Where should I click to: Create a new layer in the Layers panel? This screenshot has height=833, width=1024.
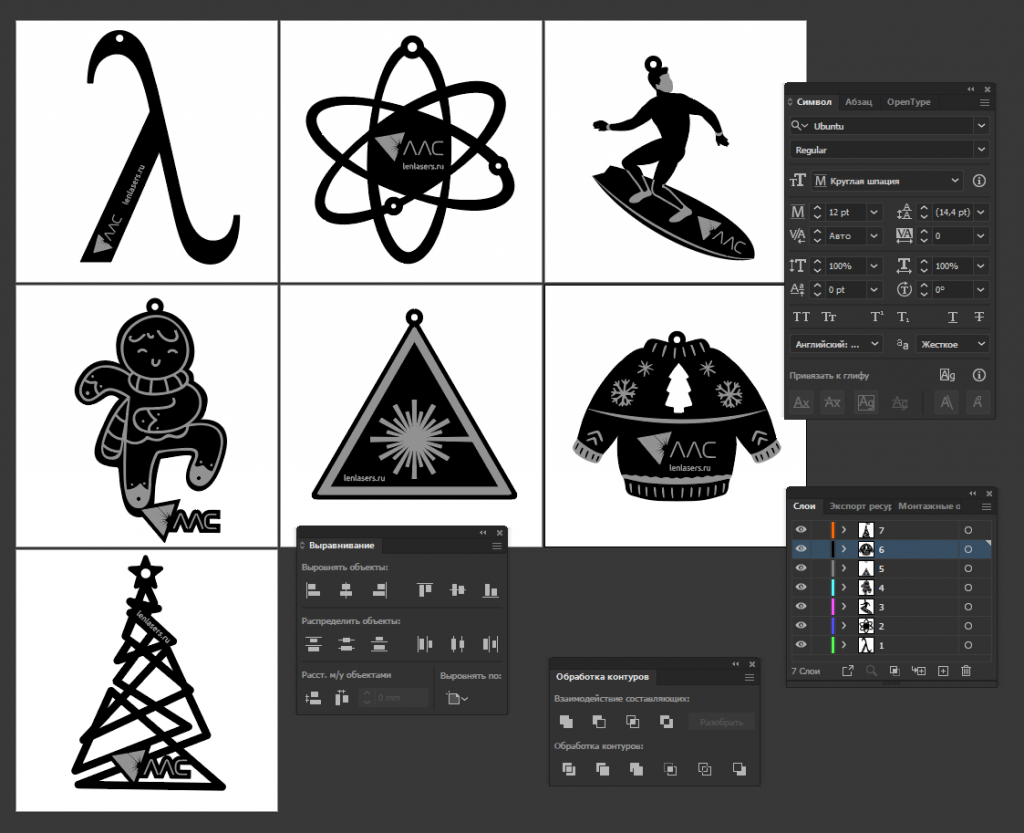tap(942, 671)
